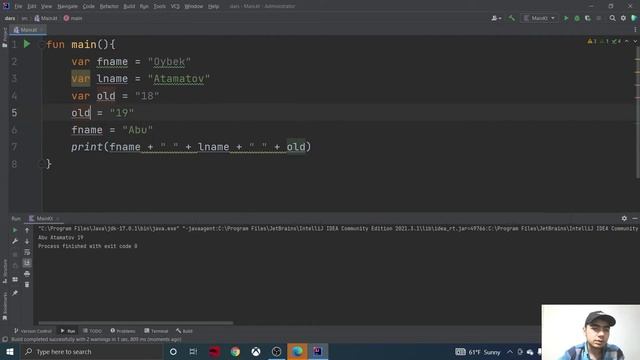
Task: Click the Windows taskbar search box
Action: pos(91,351)
